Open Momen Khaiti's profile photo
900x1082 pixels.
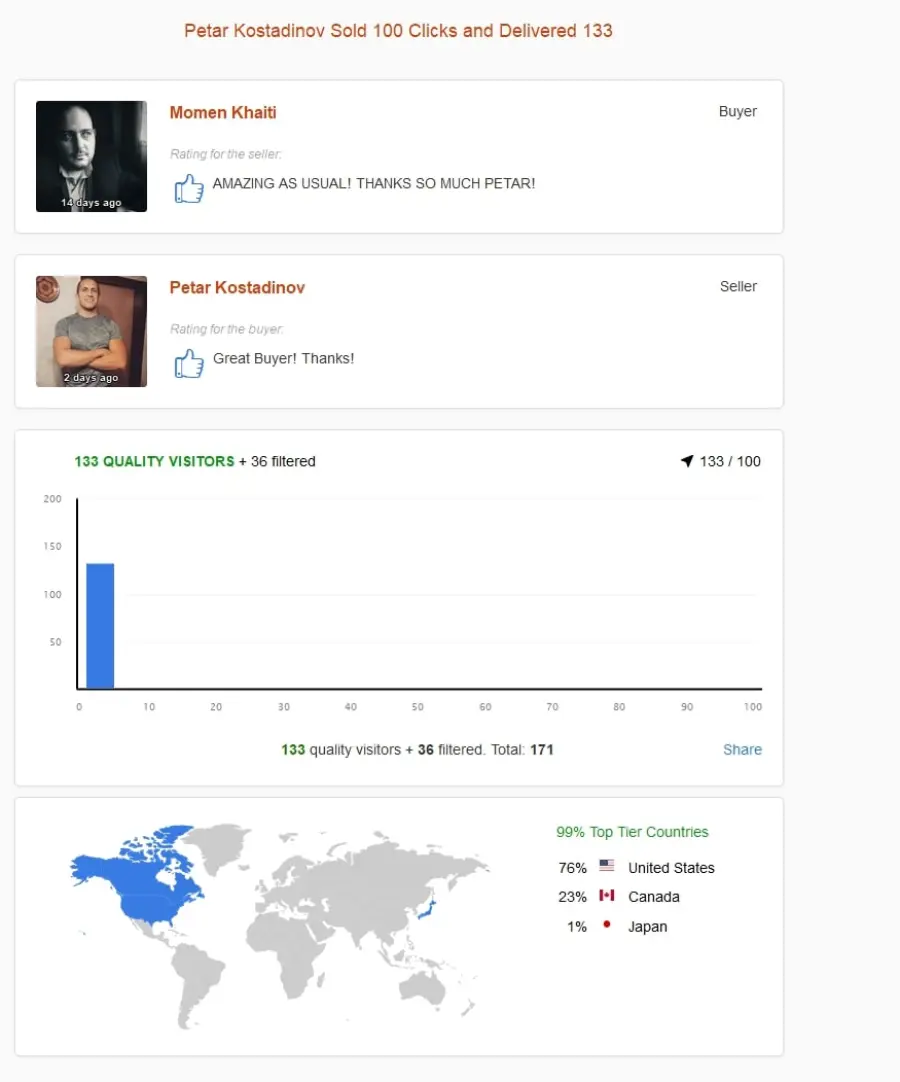[x=91, y=156]
